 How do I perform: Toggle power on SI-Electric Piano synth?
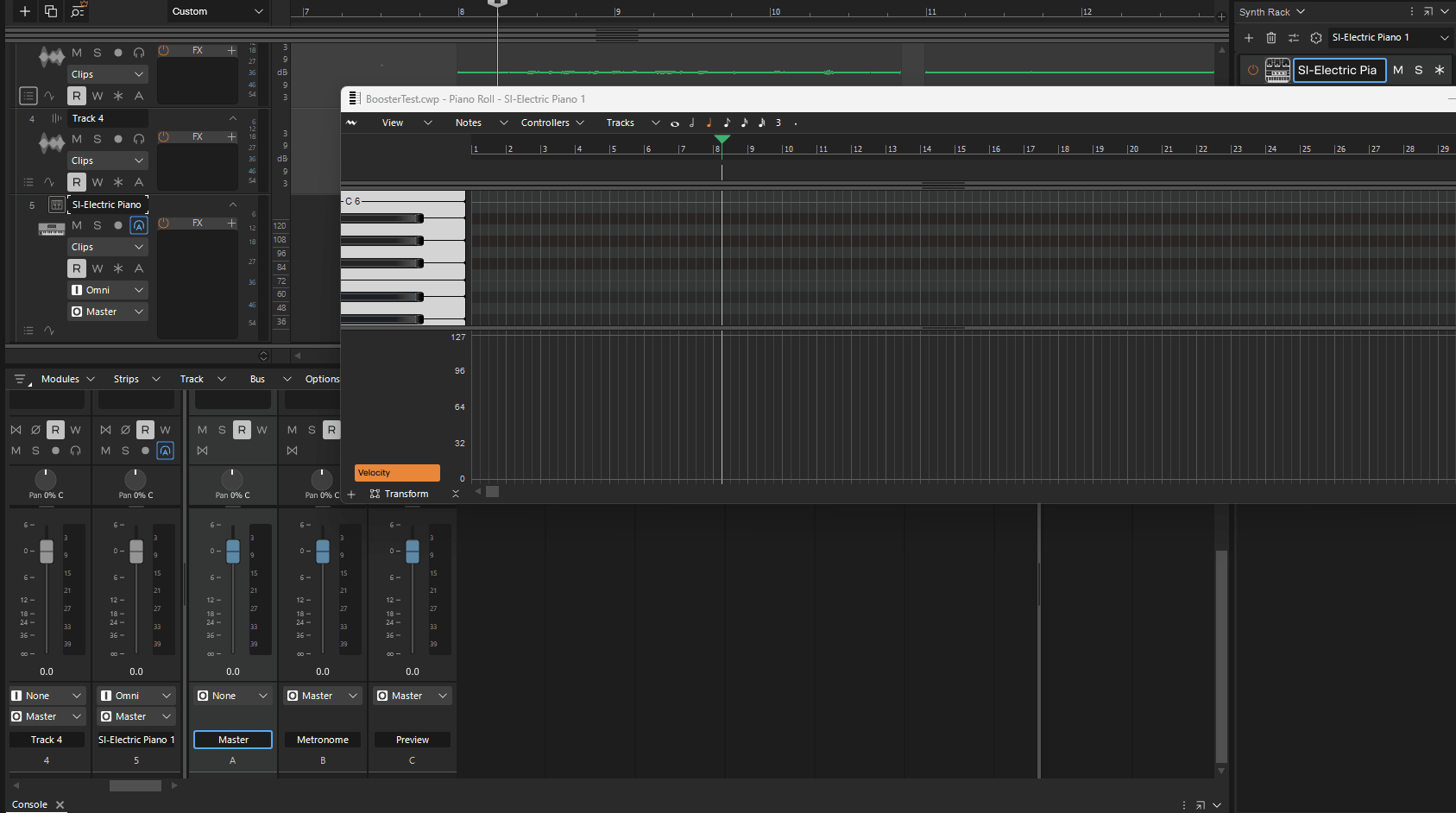click(x=1252, y=70)
